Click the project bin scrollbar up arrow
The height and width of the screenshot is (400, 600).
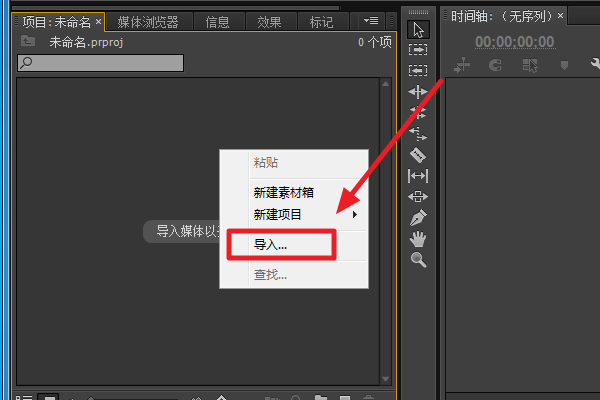(x=385, y=84)
